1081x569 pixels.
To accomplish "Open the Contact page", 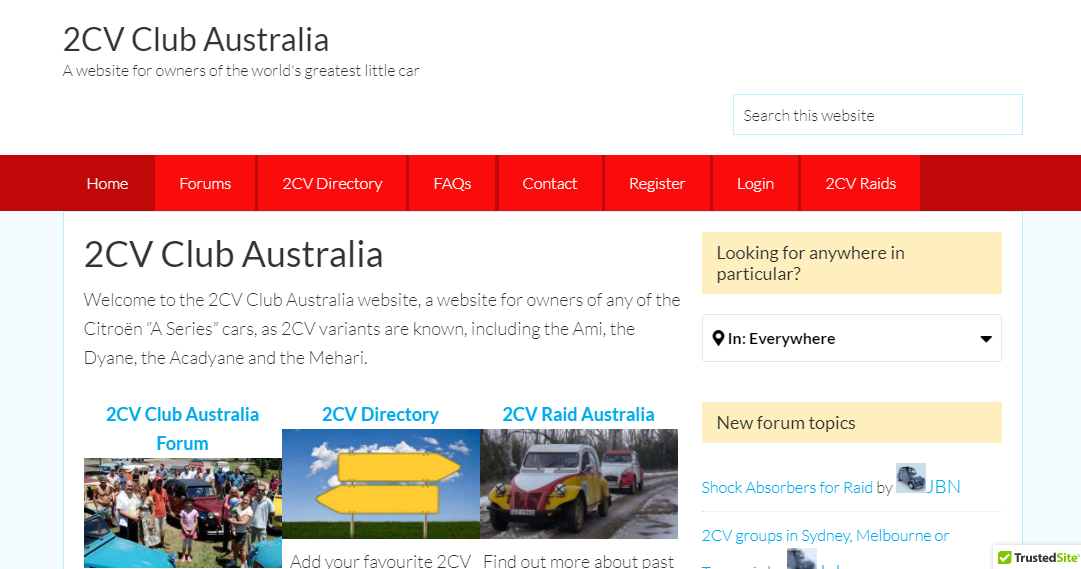I will pos(549,183).
